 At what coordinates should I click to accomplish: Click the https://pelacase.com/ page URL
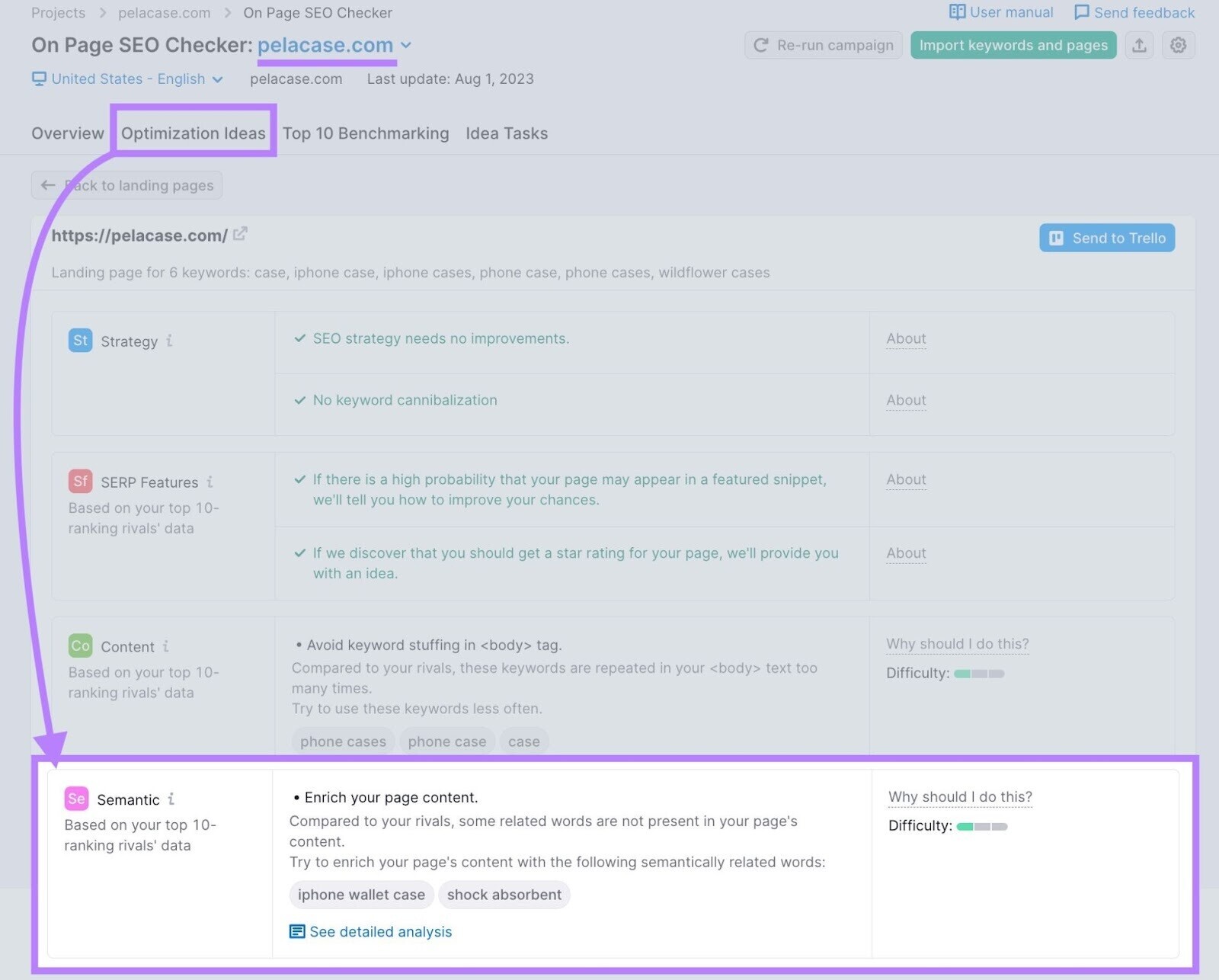point(139,235)
